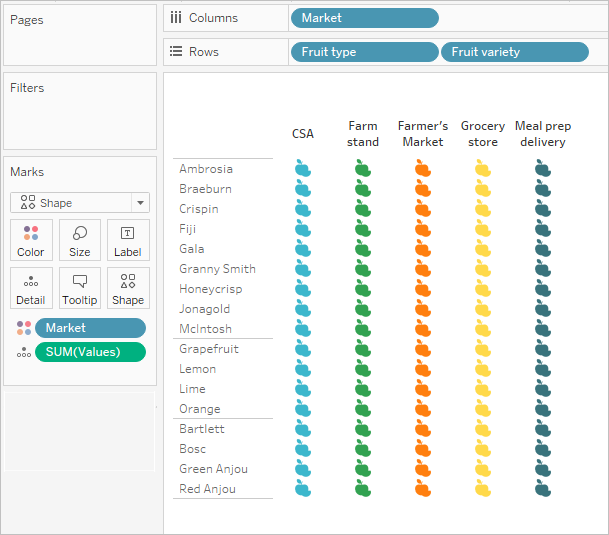This screenshot has width=609, height=535.
Task: Select the Farm stand mark for Red Anjou
Action: (363, 488)
